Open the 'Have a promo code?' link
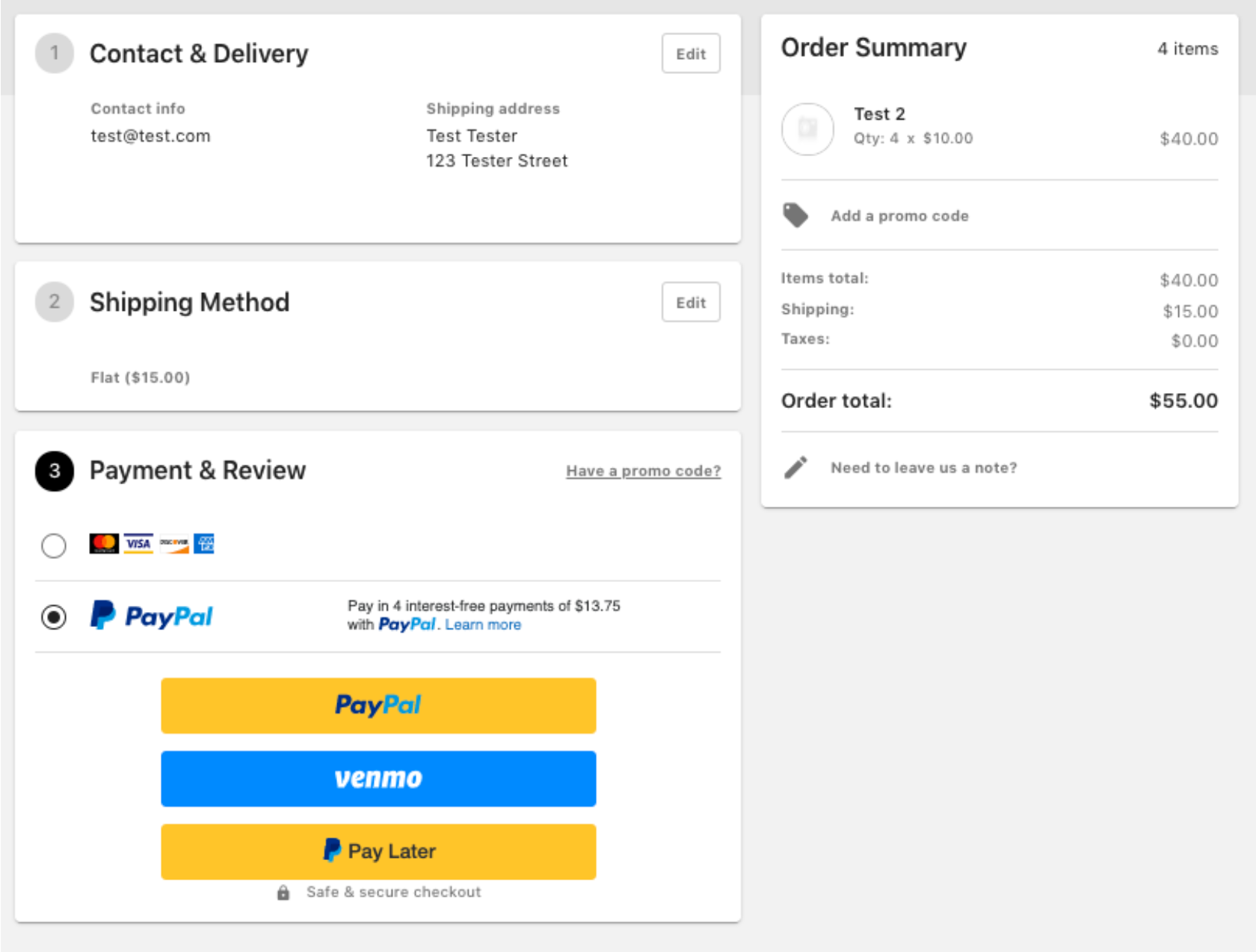Image resolution: width=1256 pixels, height=952 pixels. (643, 471)
